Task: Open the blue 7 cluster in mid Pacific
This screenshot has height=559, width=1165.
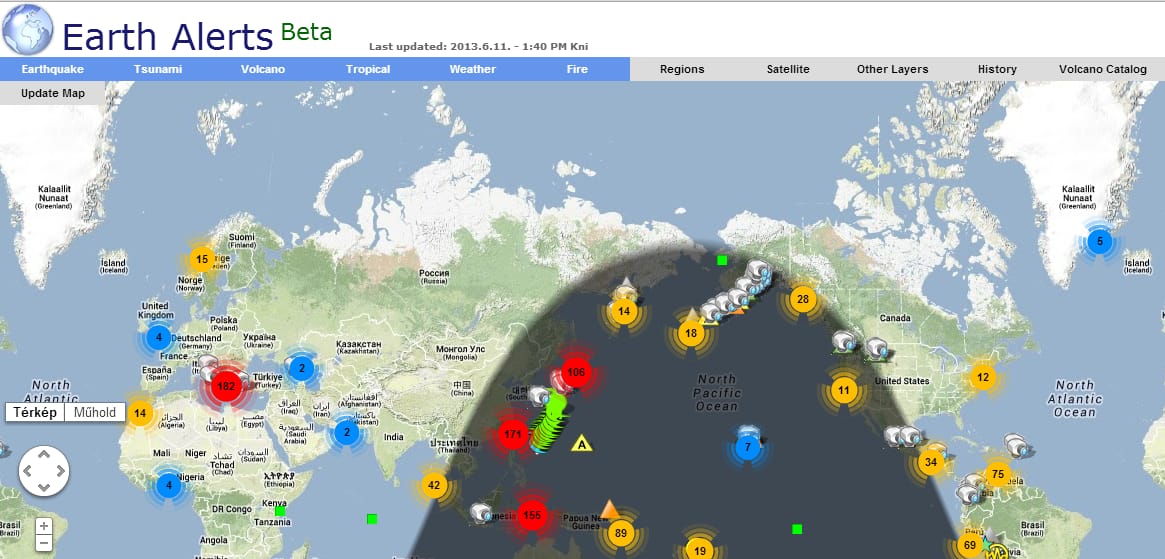Action: (x=748, y=447)
